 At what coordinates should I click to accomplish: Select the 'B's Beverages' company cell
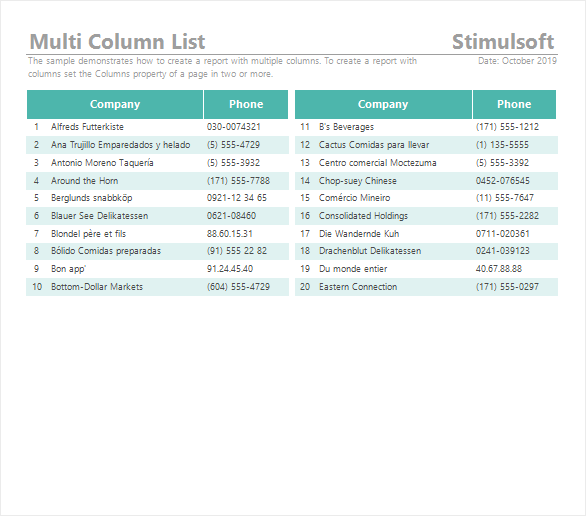(x=346, y=127)
